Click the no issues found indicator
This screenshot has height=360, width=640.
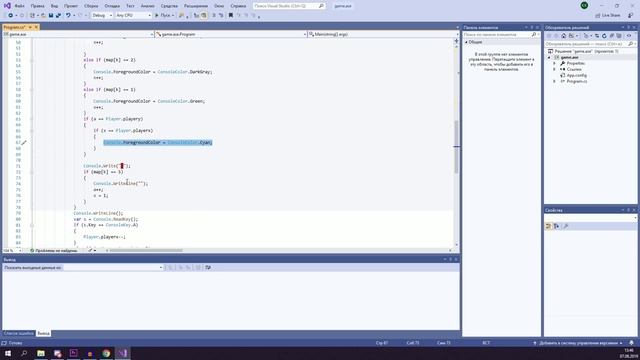click(x=54, y=250)
